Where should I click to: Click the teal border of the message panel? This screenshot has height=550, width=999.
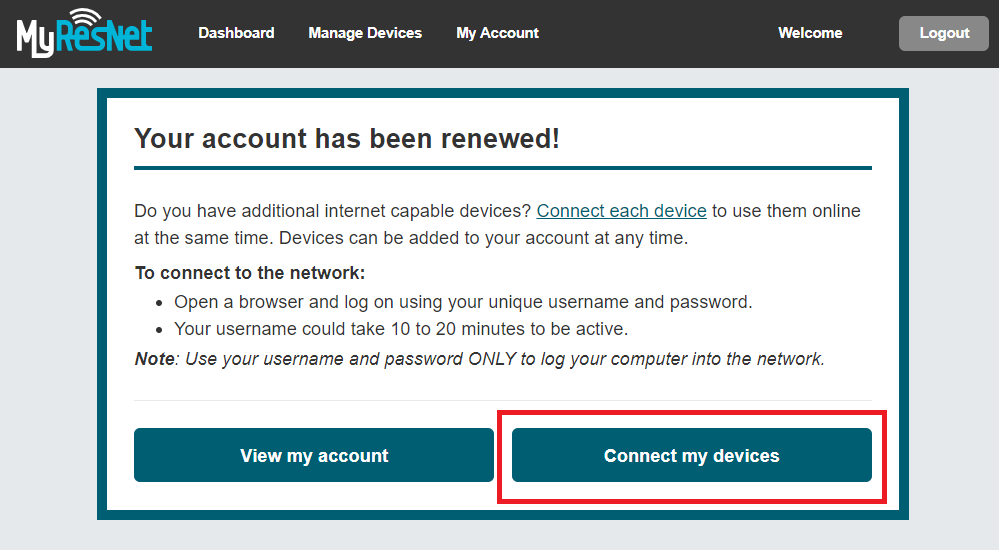click(x=503, y=93)
